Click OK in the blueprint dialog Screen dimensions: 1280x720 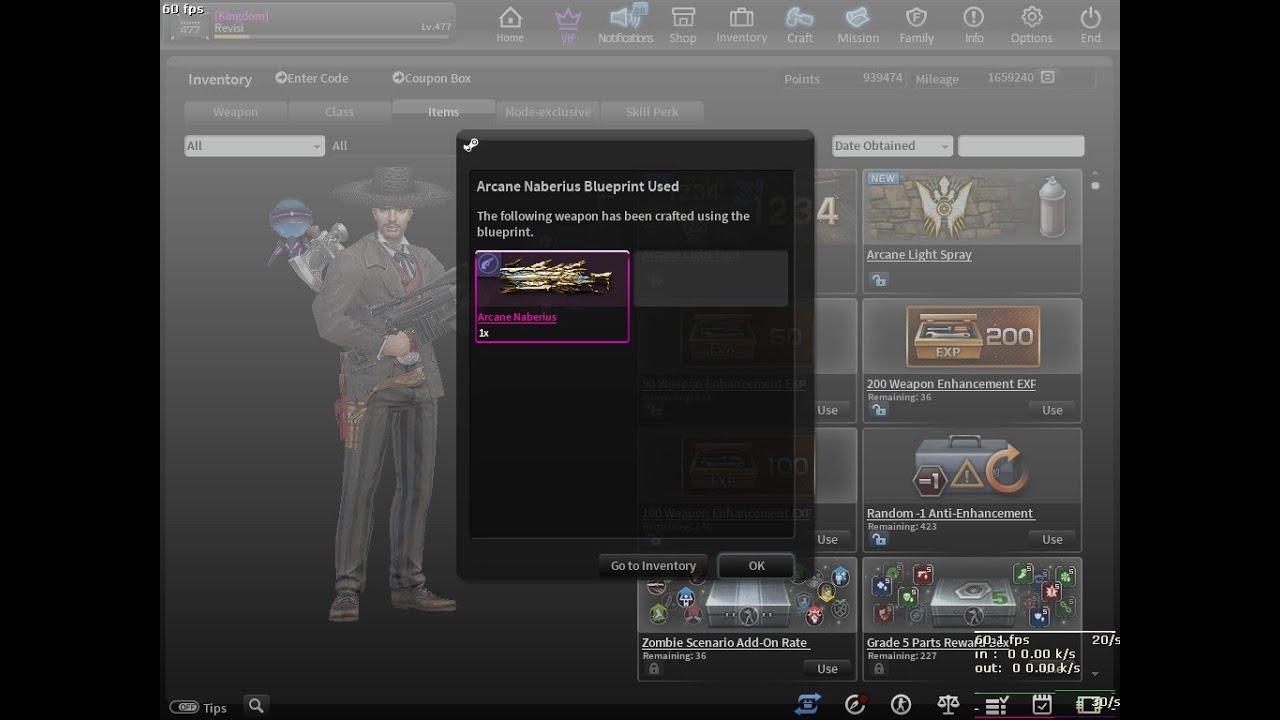[756, 566]
